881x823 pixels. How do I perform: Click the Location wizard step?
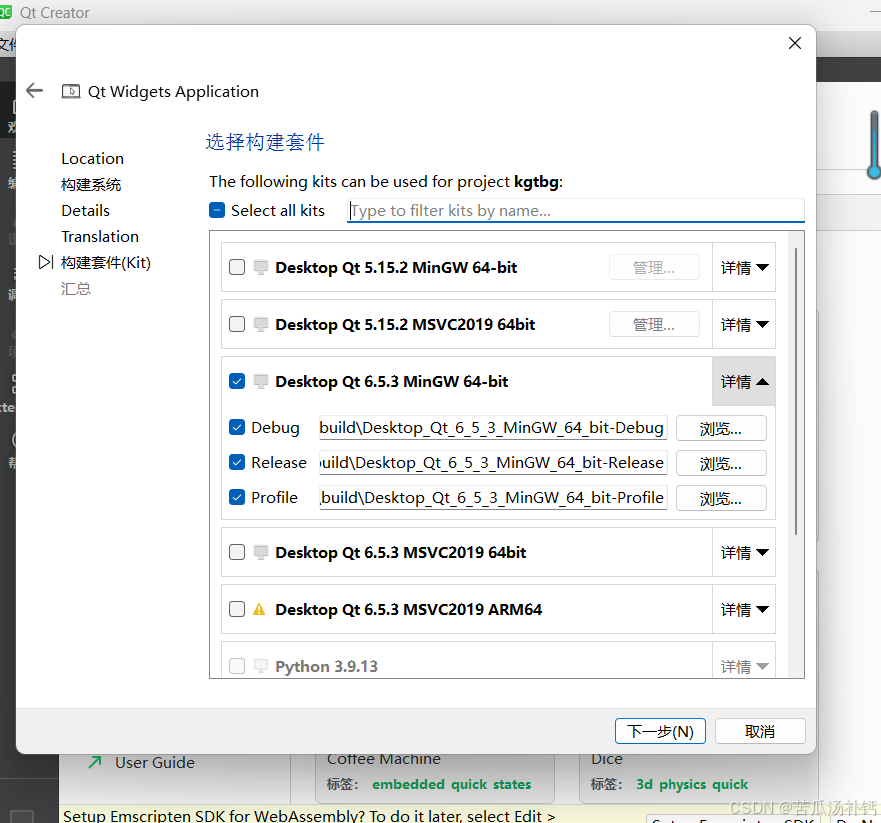[x=92, y=158]
